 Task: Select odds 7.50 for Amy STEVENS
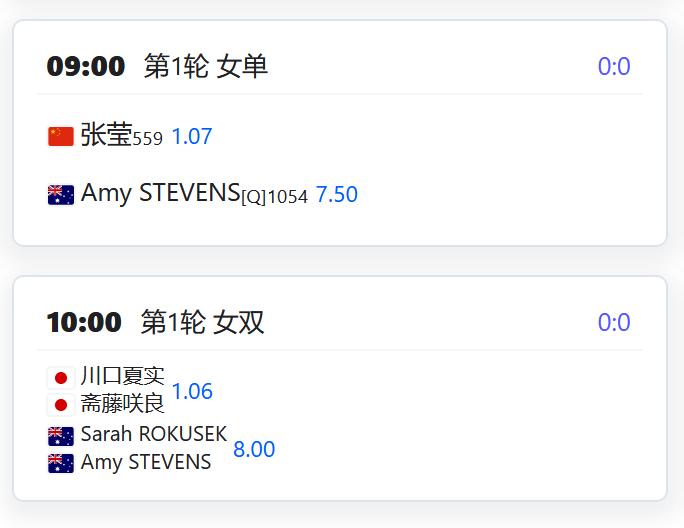pyautogui.click(x=337, y=194)
